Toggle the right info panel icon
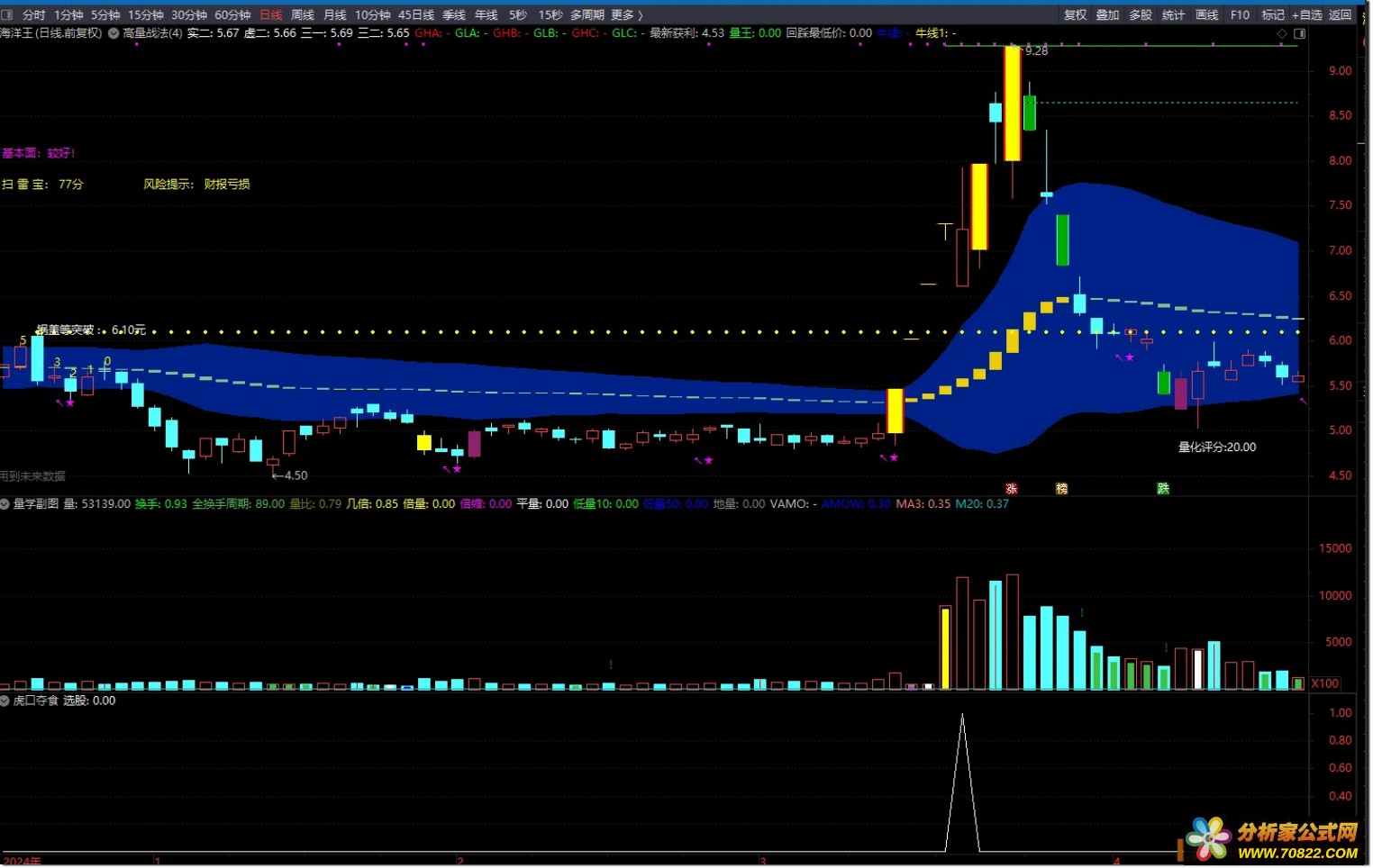 (x=1300, y=33)
